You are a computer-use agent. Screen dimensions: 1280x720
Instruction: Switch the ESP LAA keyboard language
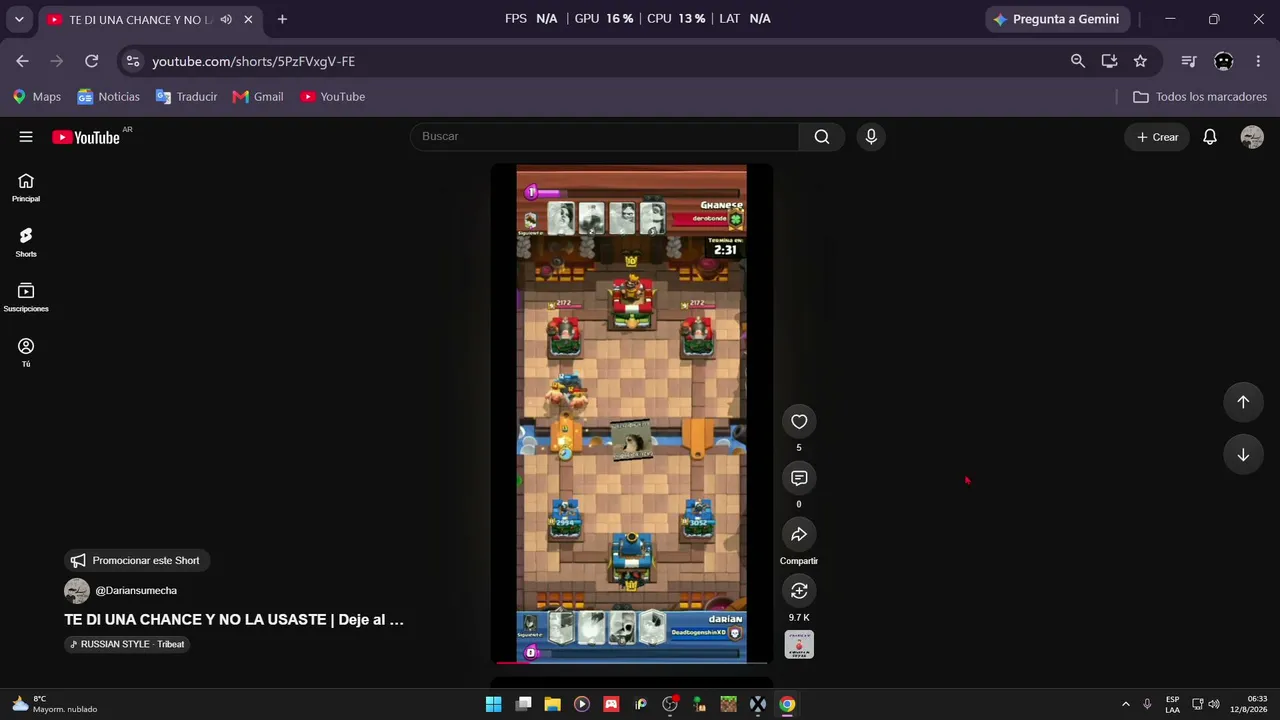[1172, 704]
